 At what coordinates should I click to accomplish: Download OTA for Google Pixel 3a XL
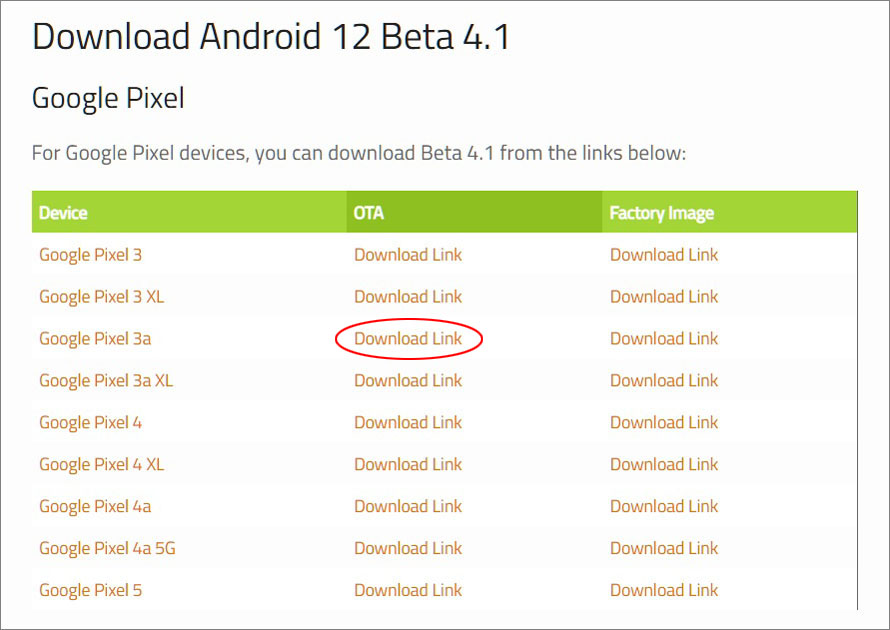point(408,381)
